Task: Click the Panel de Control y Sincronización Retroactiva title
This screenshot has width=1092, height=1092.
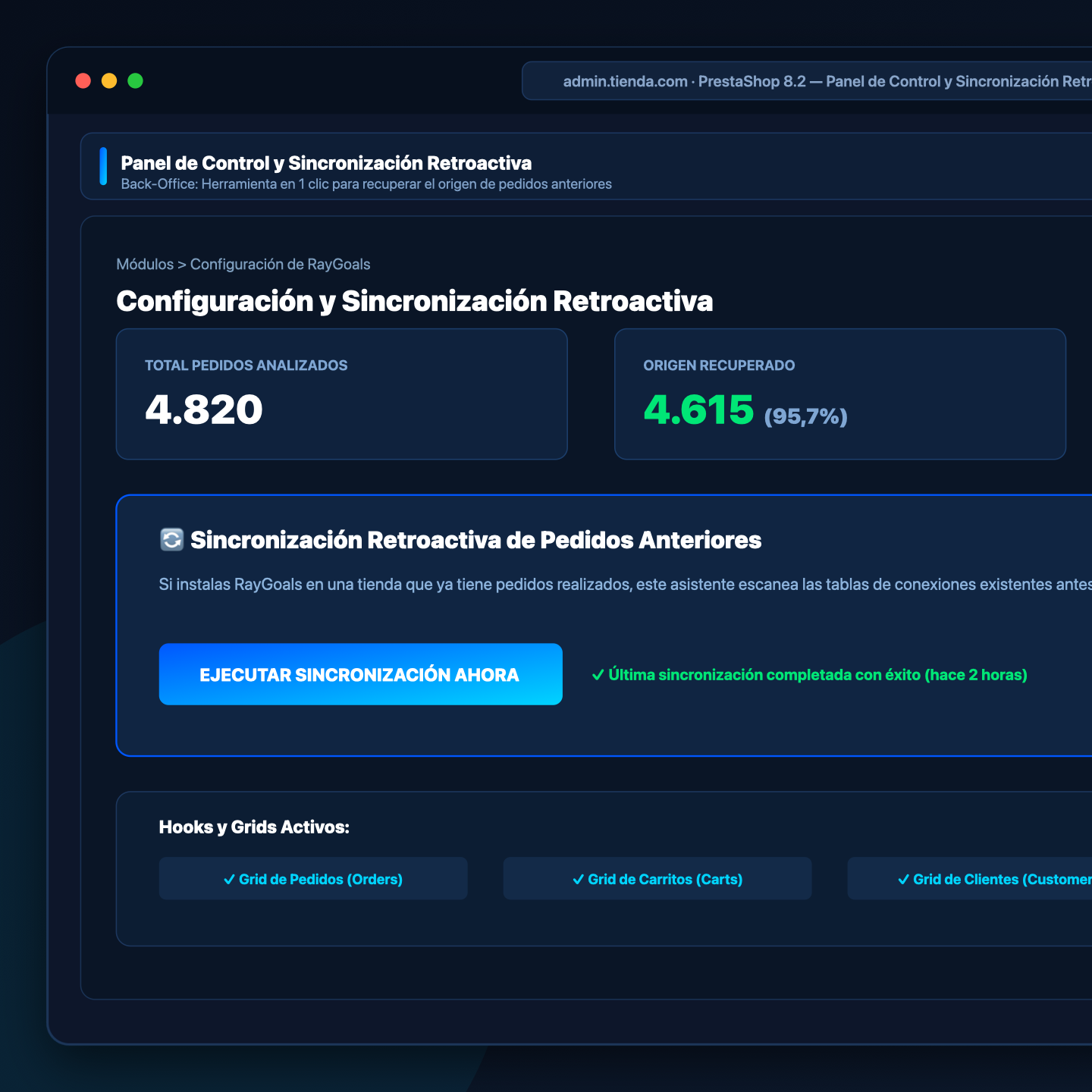Action: 326,163
